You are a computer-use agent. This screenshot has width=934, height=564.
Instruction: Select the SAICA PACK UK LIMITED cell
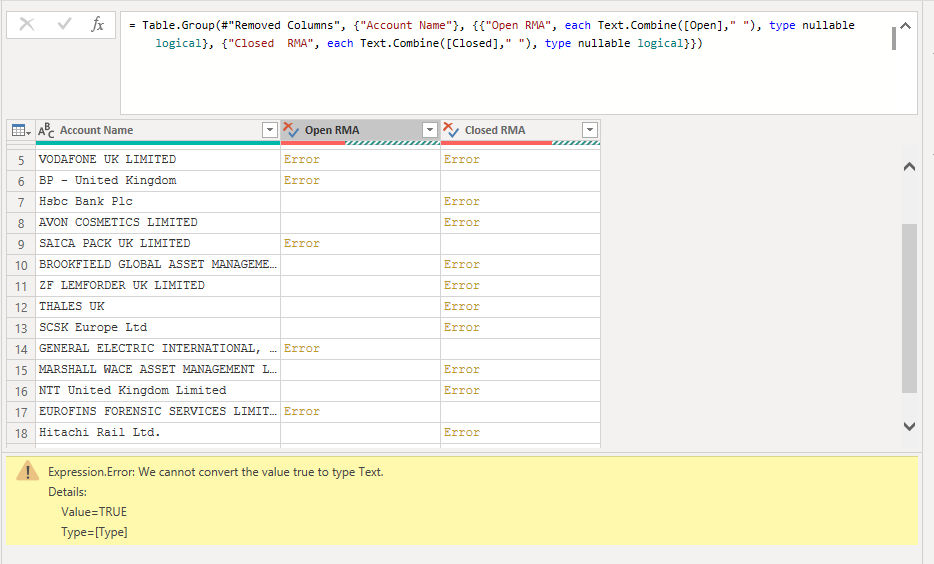[x=158, y=244]
